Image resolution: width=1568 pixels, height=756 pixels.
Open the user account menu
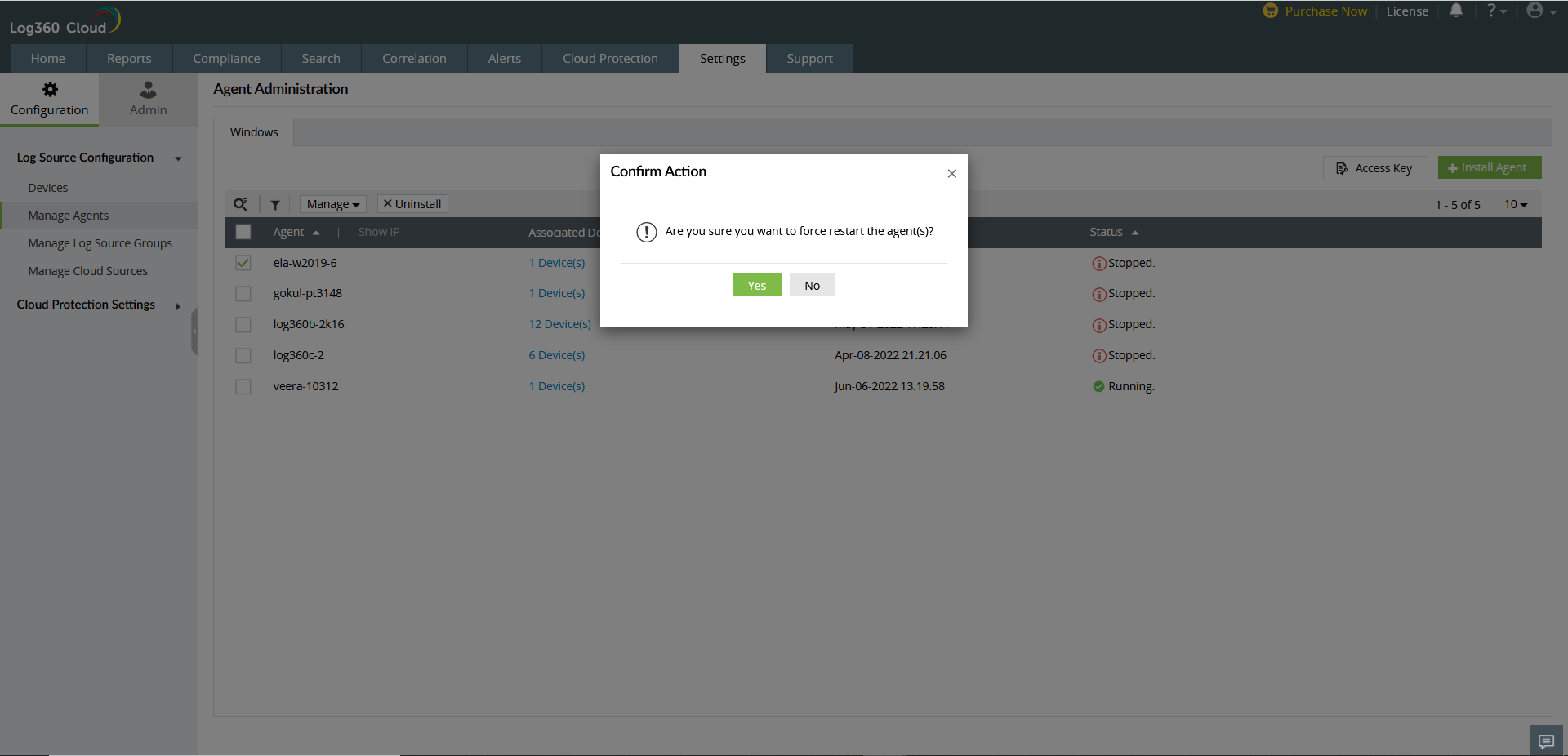pyautogui.click(x=1541, y=11)
